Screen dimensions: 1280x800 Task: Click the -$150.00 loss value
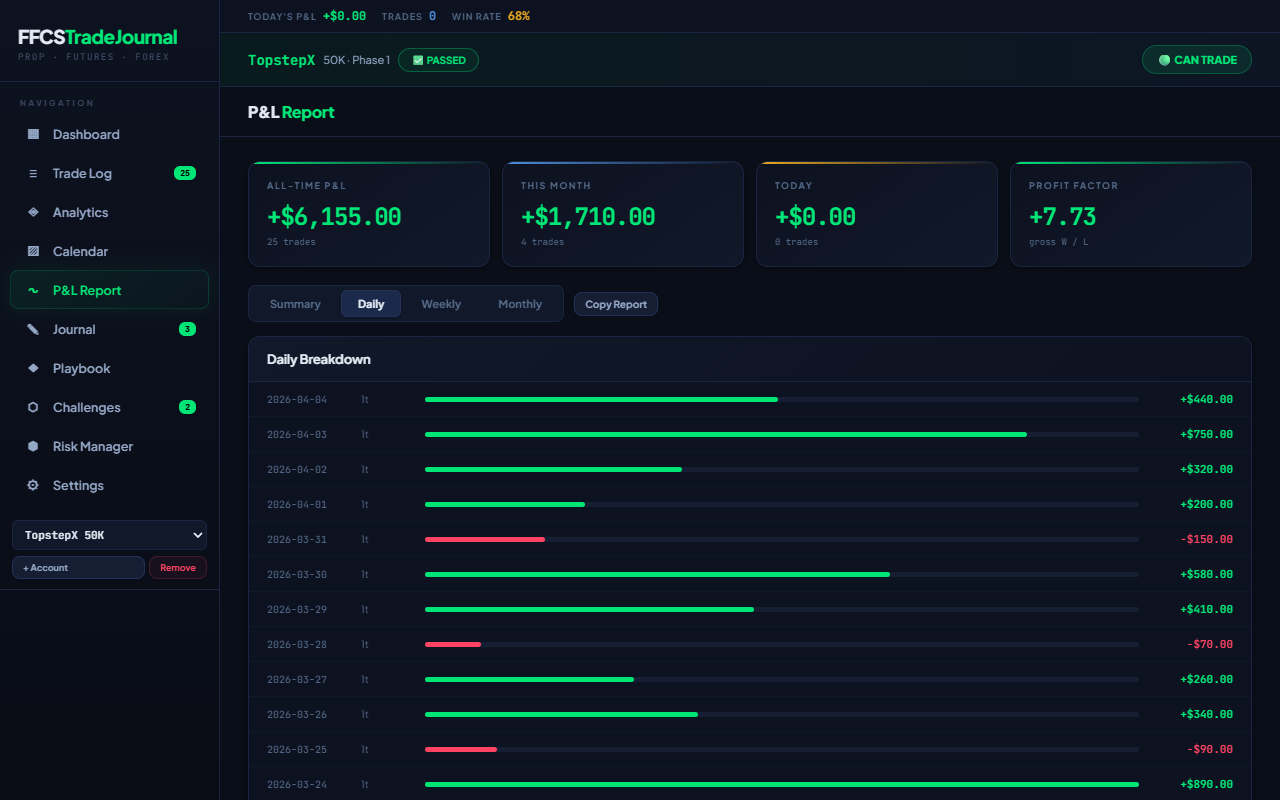(1206, 539)
